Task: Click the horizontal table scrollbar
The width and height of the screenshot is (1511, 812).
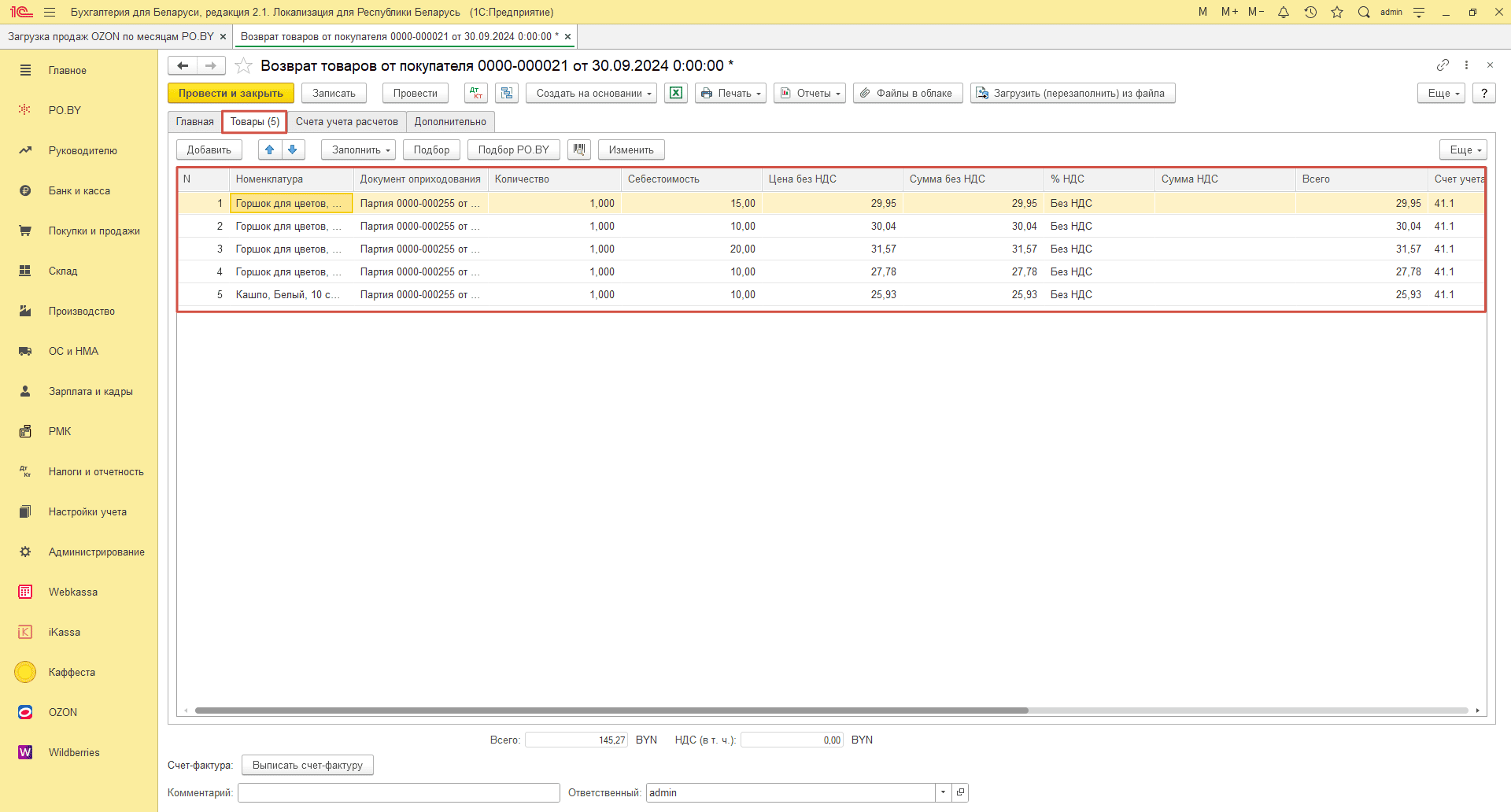Action: click(x=611, y=710)
